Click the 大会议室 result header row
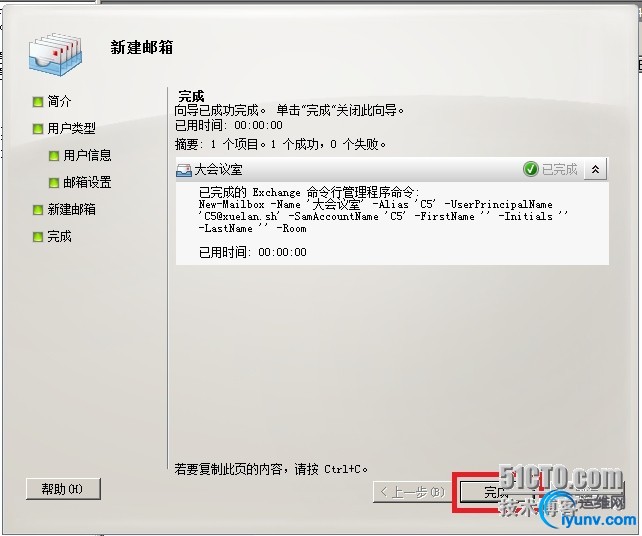642x536 pixels. pyautogui.click(x=392, y=169)
